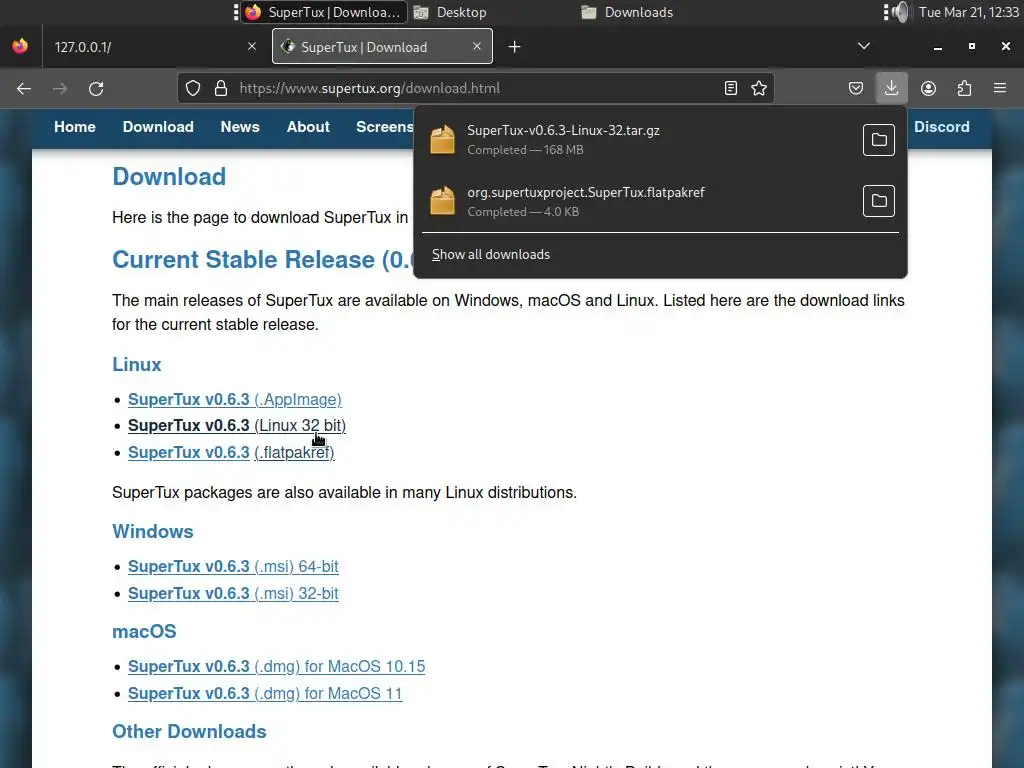Open a new tab with the plus icon
The image size is (1024, 768).
(515, 47)
